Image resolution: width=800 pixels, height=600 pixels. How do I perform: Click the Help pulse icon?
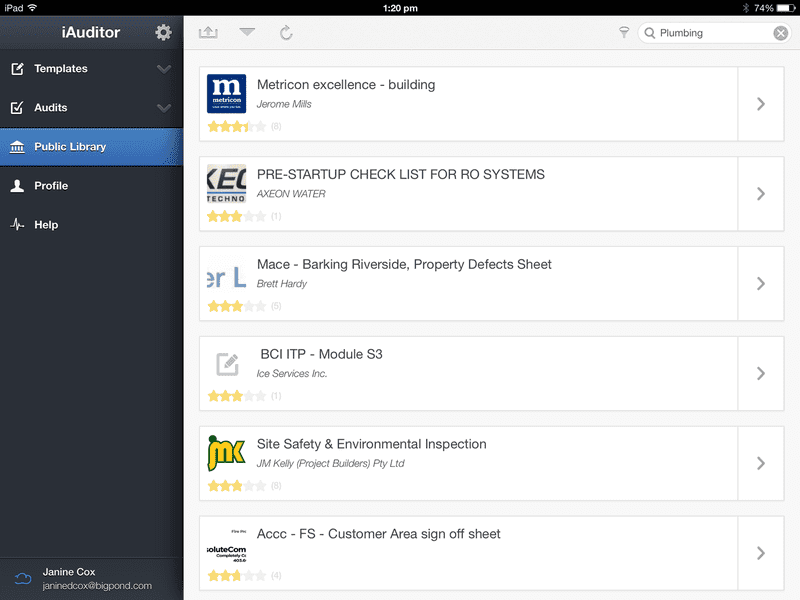point(17,224)
